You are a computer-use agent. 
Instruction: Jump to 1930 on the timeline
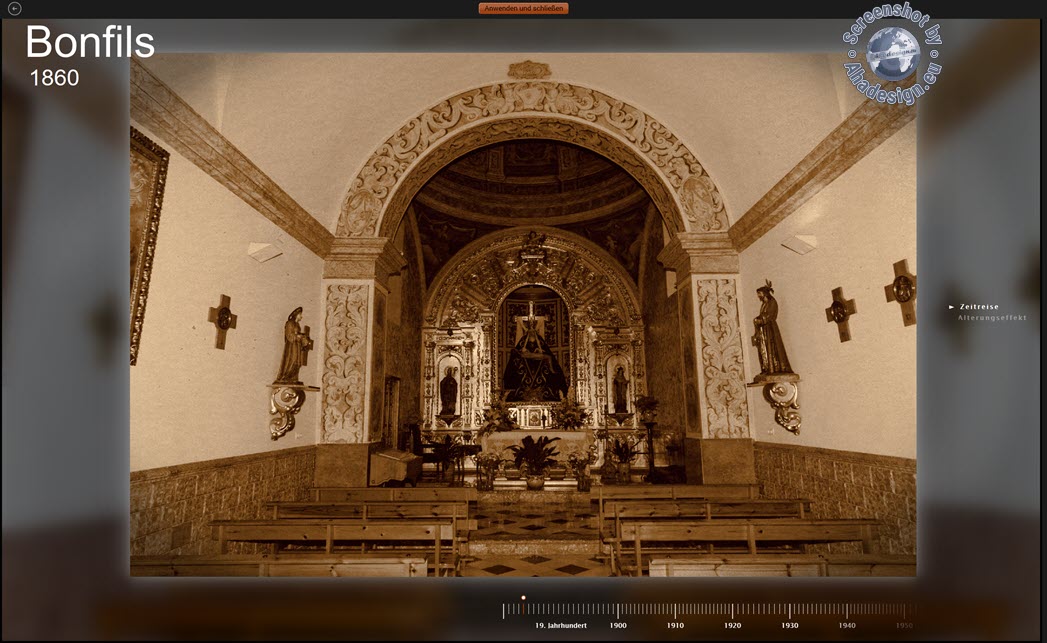point(790,626)
